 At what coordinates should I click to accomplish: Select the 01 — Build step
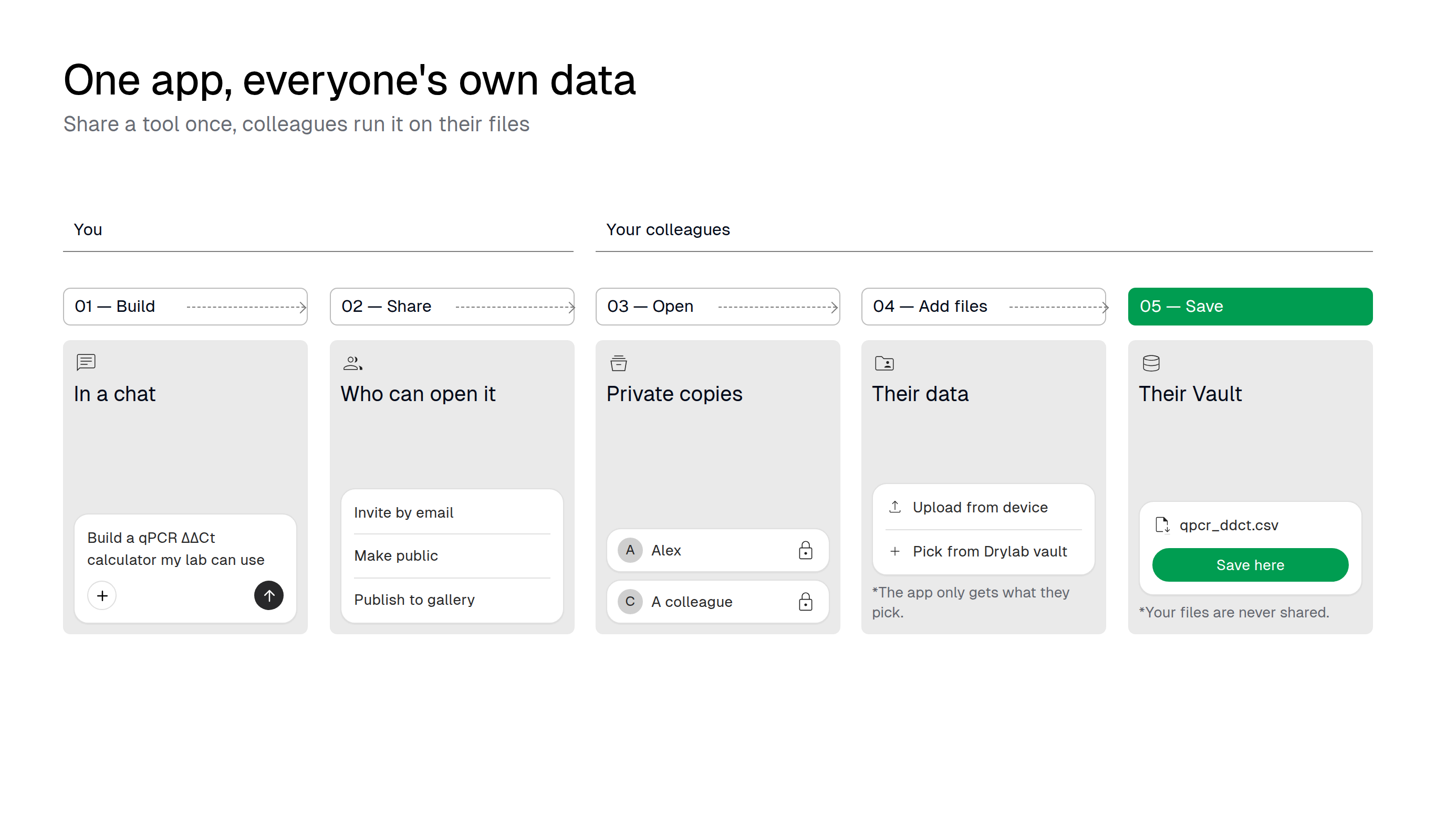185,307
